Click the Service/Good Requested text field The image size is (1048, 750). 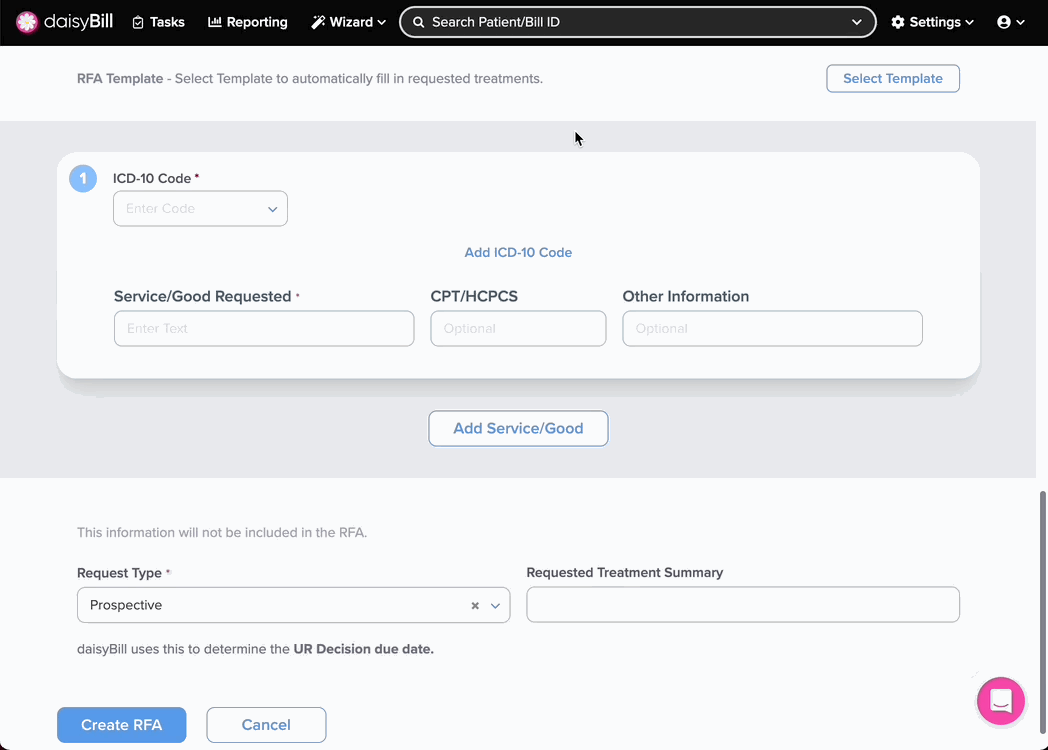click(264, 328)
